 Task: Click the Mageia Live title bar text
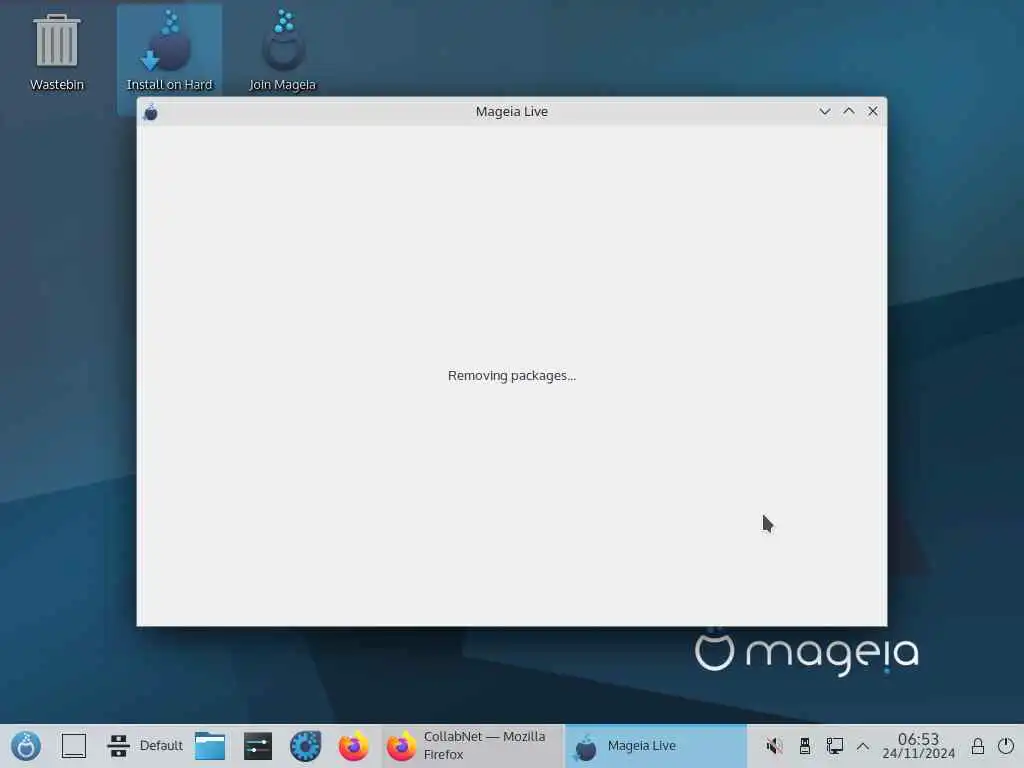[x=511, y=112]
